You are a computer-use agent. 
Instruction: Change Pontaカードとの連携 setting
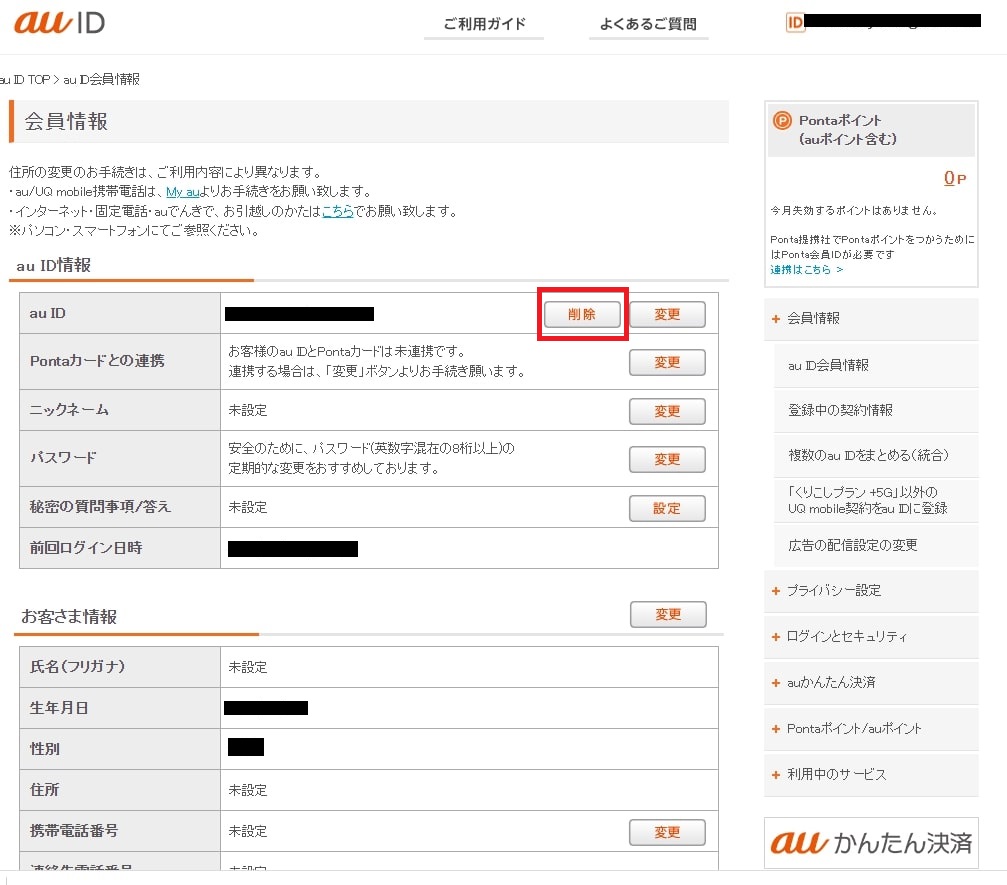click(x=667, y=362)
